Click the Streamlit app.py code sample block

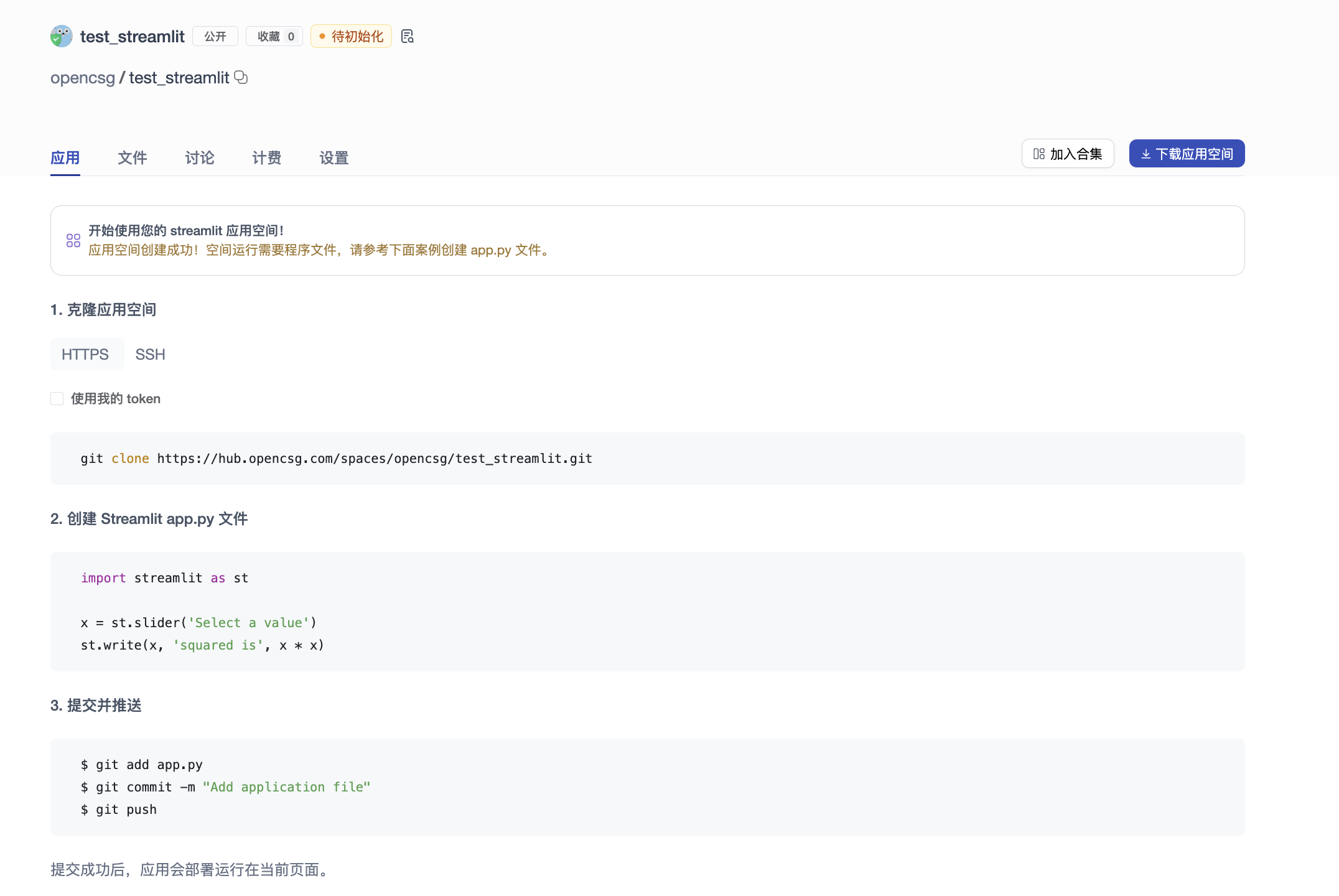click(647, 611)
